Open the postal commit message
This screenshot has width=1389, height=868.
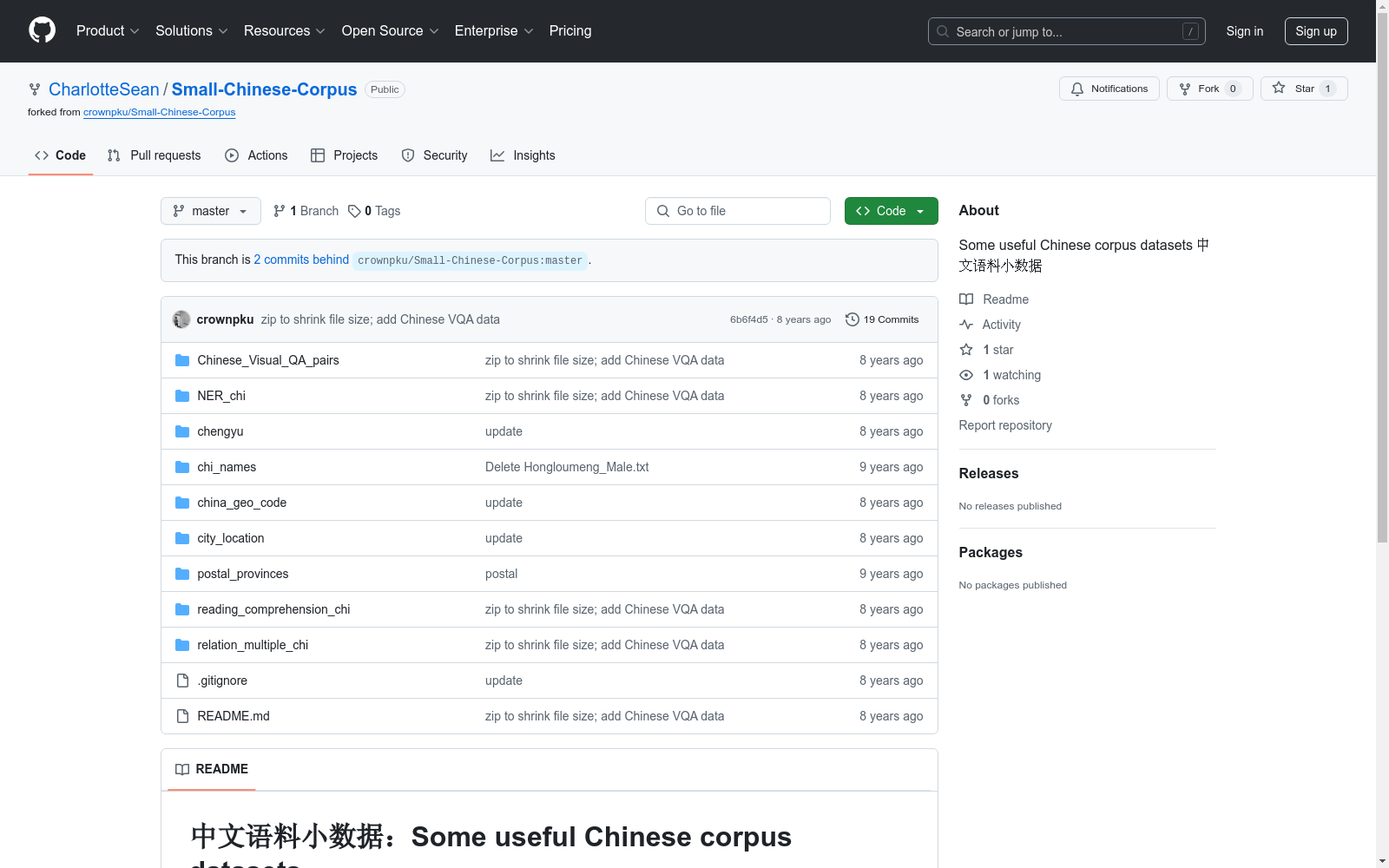502,574
